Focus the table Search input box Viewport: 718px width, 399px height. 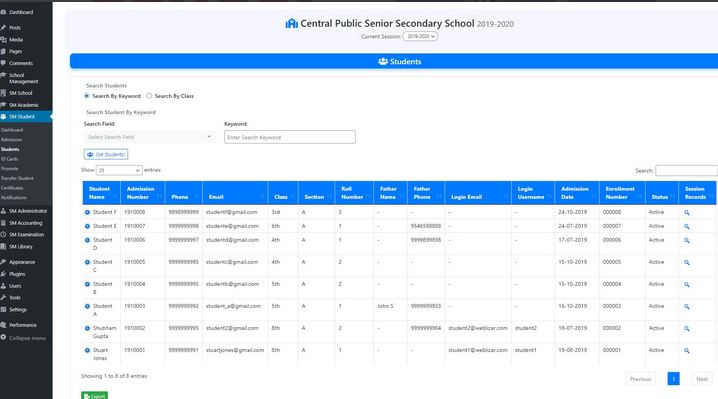686,170
